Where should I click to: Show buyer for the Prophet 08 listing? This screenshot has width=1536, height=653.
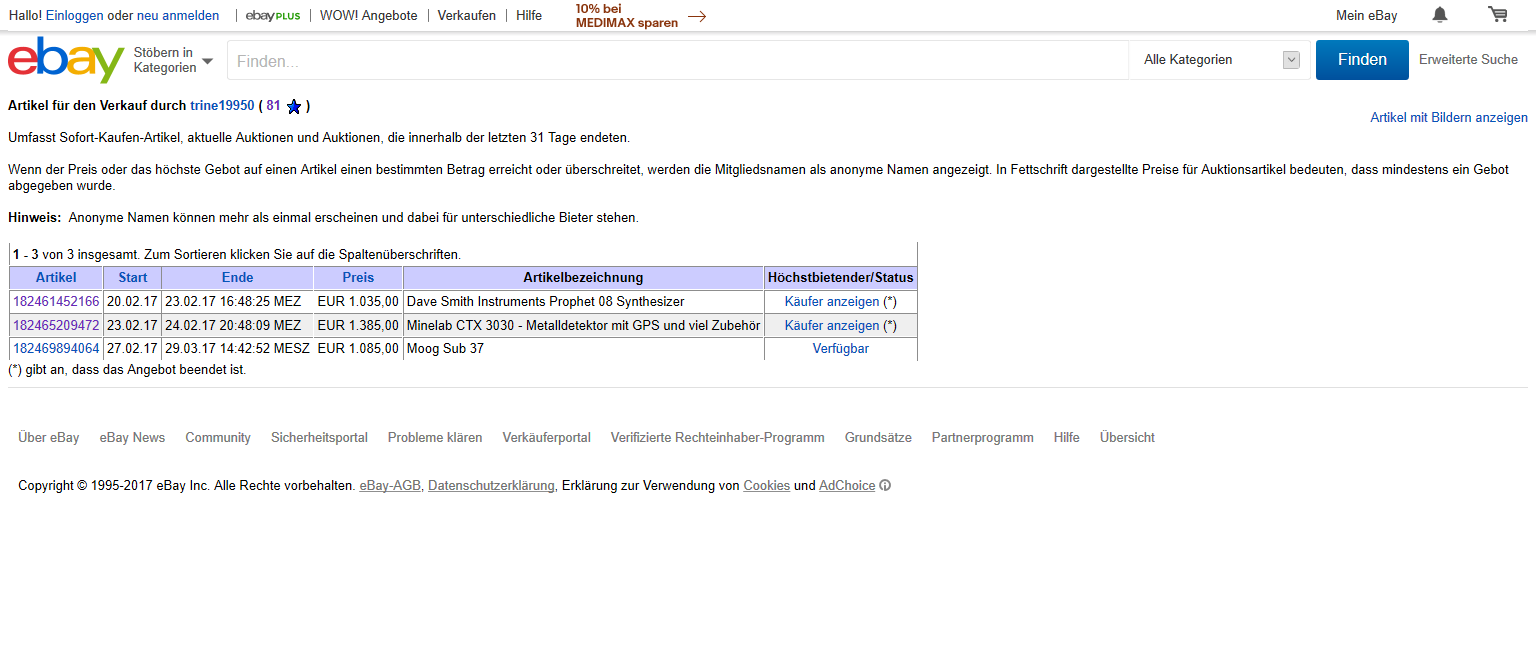pyautogui.click(x=831, y=301)
